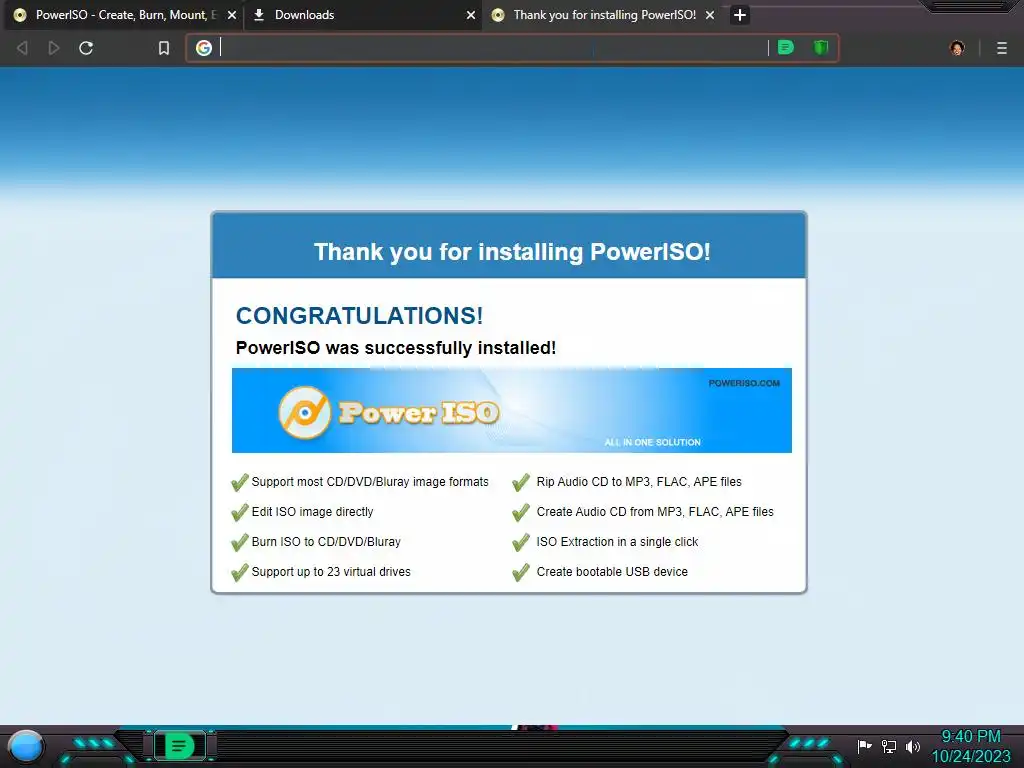Bookmark this page with bookmark icon
The width and height of the screenshot is (1024, 768).
164,48
